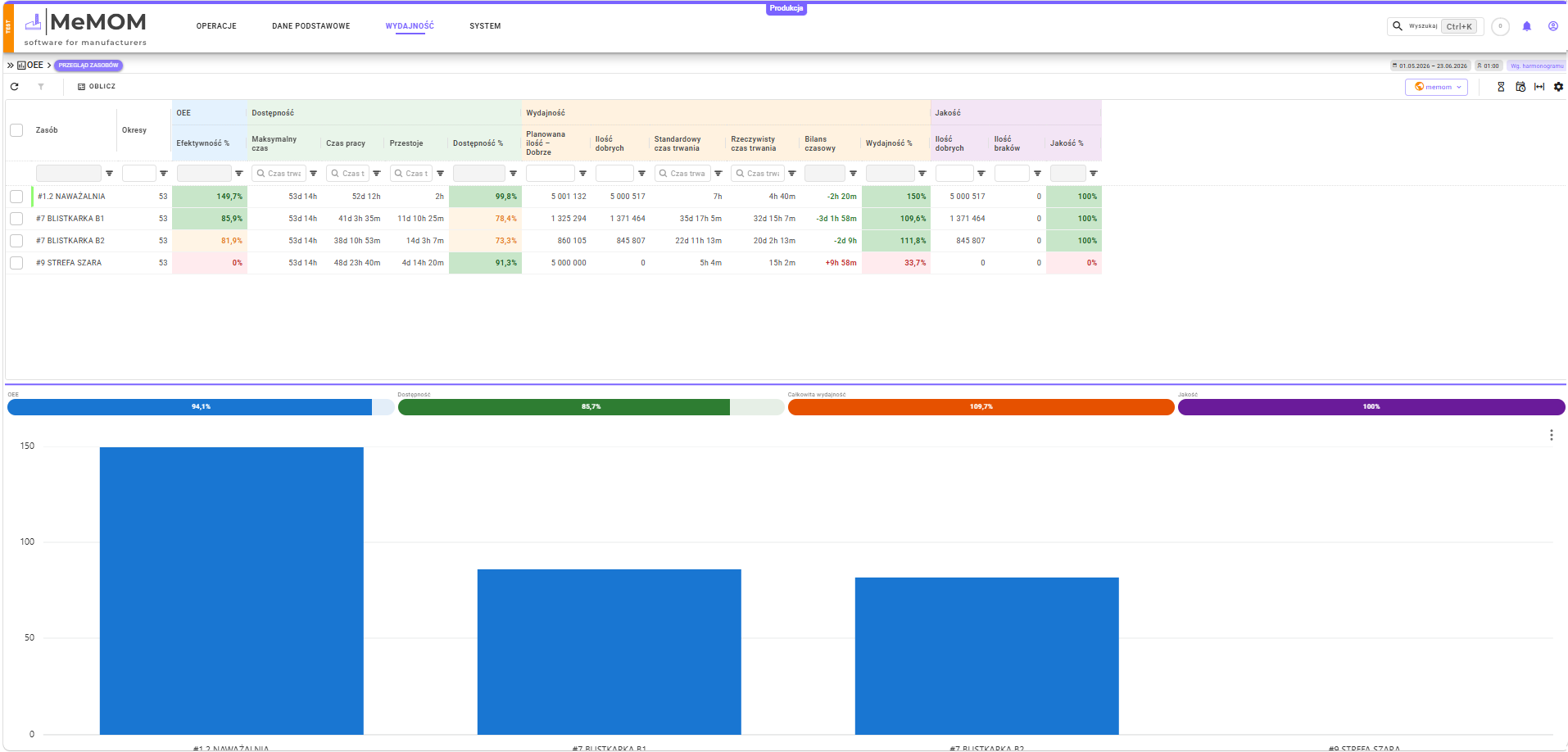Open the date range 01.05.2026 – 23.06.2026 chip
Screen dimensions: 1568x752
point(1430,66)
